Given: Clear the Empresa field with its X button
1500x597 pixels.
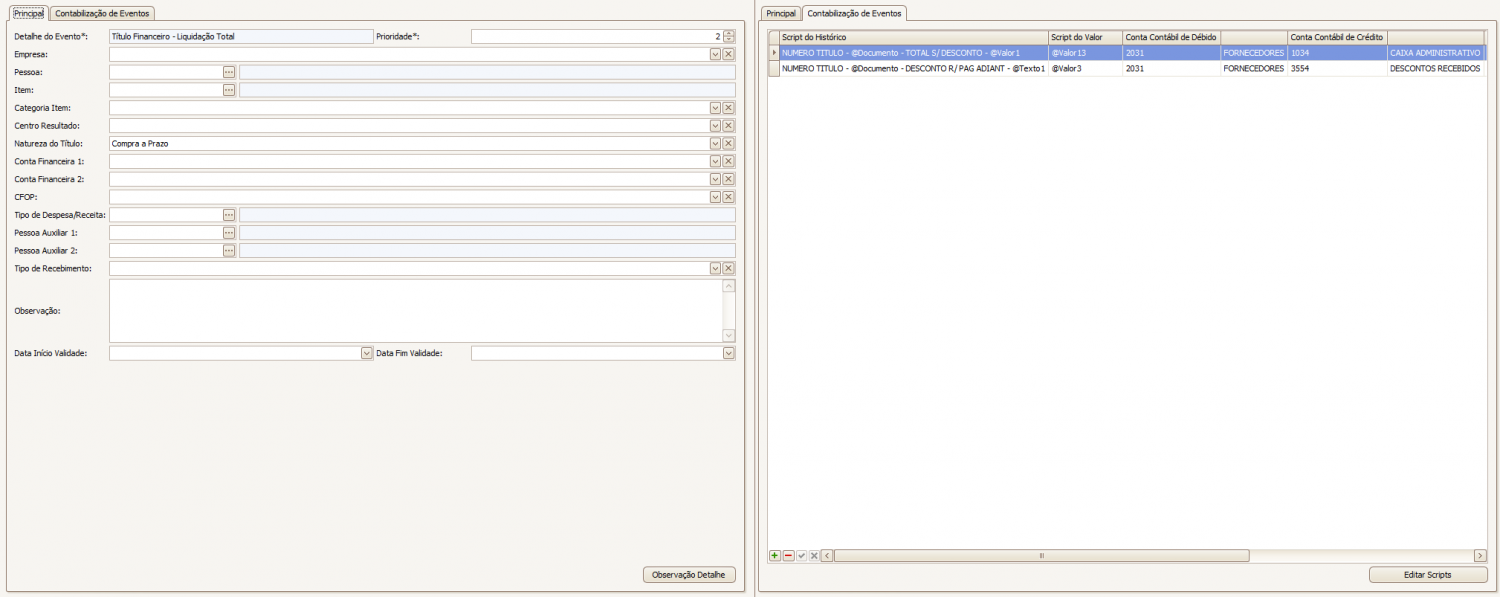Looking at the screenshot, I should [x=729, y=54].
